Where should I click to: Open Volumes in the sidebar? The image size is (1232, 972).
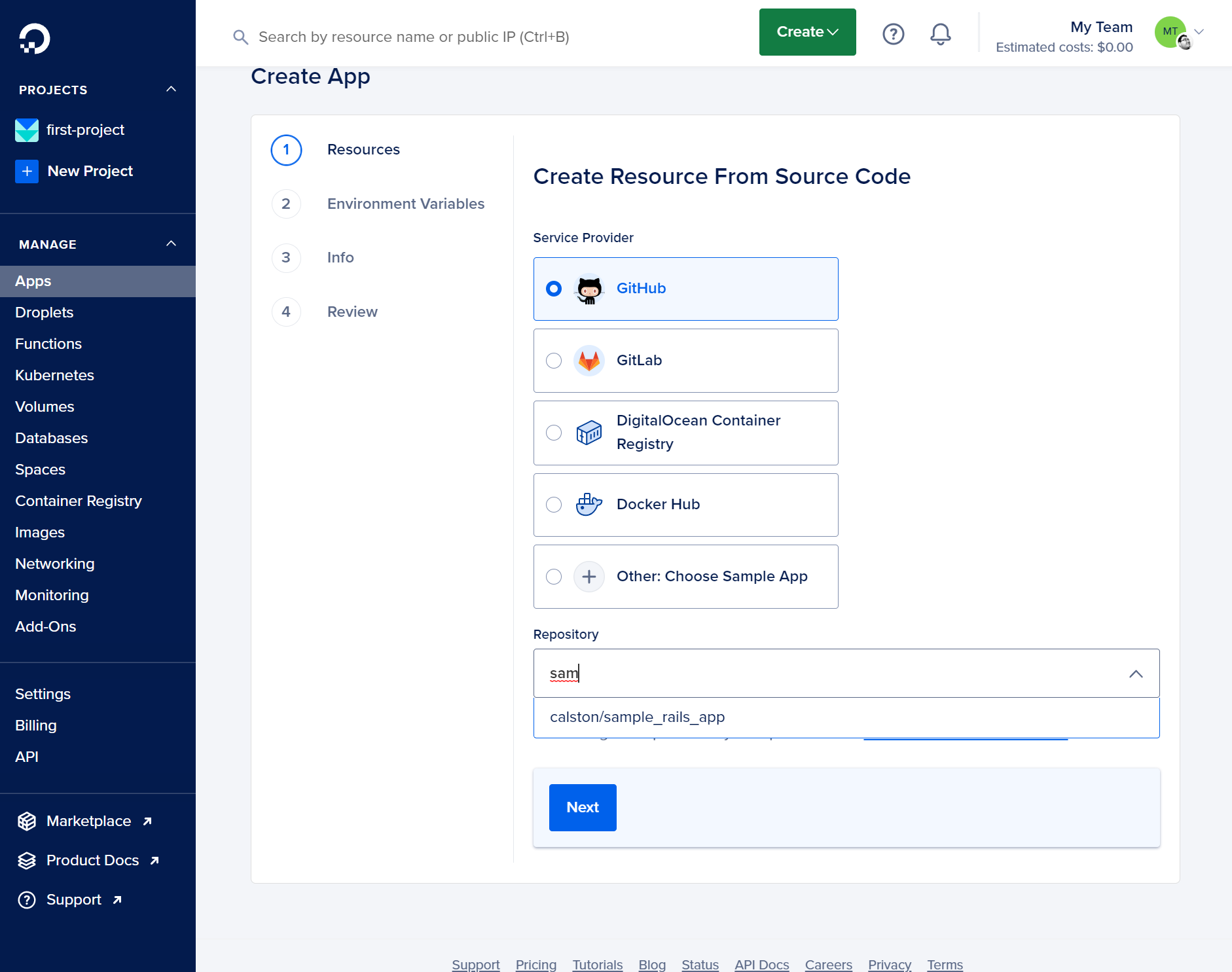(x=98, y=407)
